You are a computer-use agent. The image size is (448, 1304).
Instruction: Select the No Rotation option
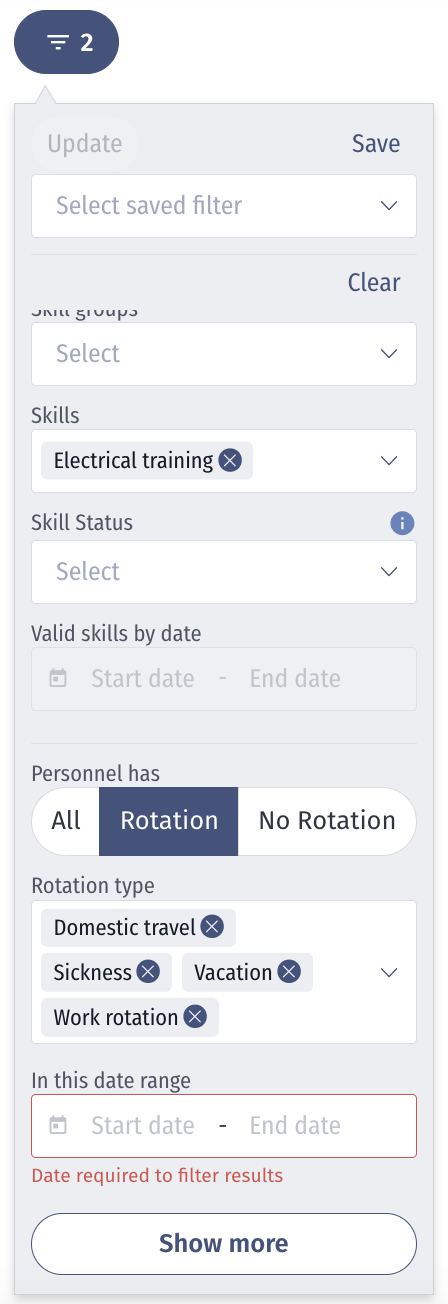coord(327,821)
